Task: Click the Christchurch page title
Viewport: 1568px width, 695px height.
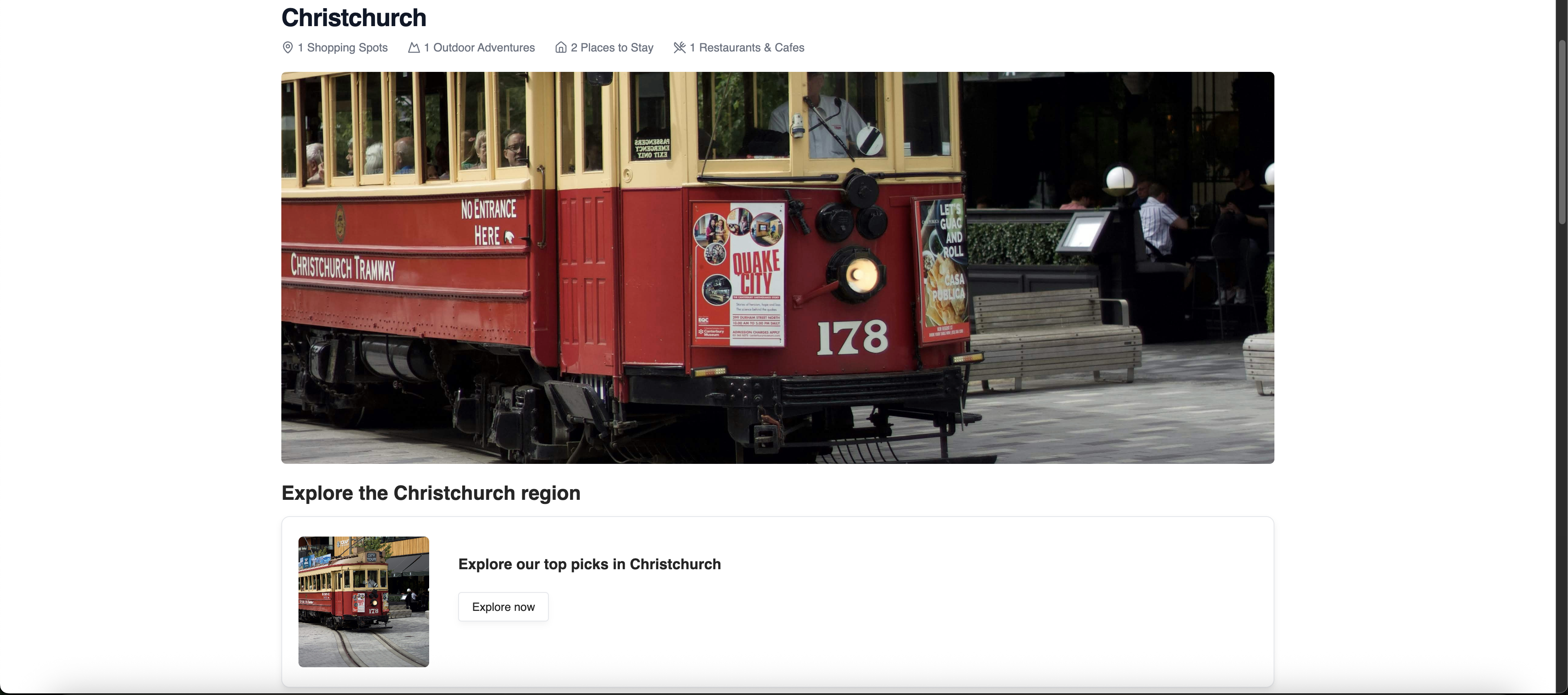Action: [x=354, y=18]
